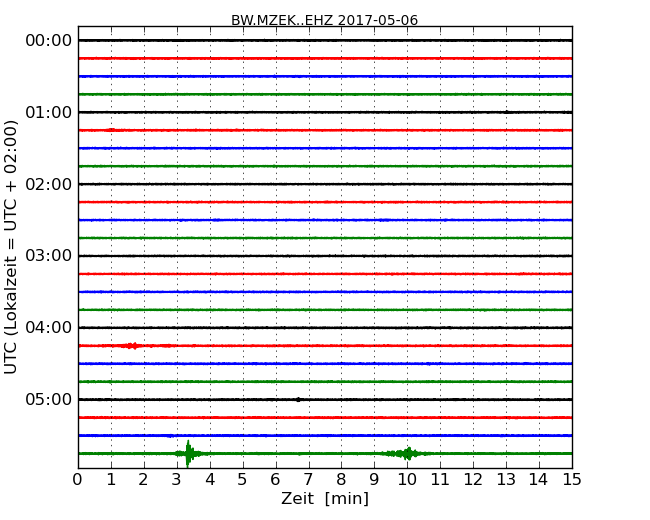Click the x-axis tick label 0
Screen dimensions: 650x520
point(78,480)
